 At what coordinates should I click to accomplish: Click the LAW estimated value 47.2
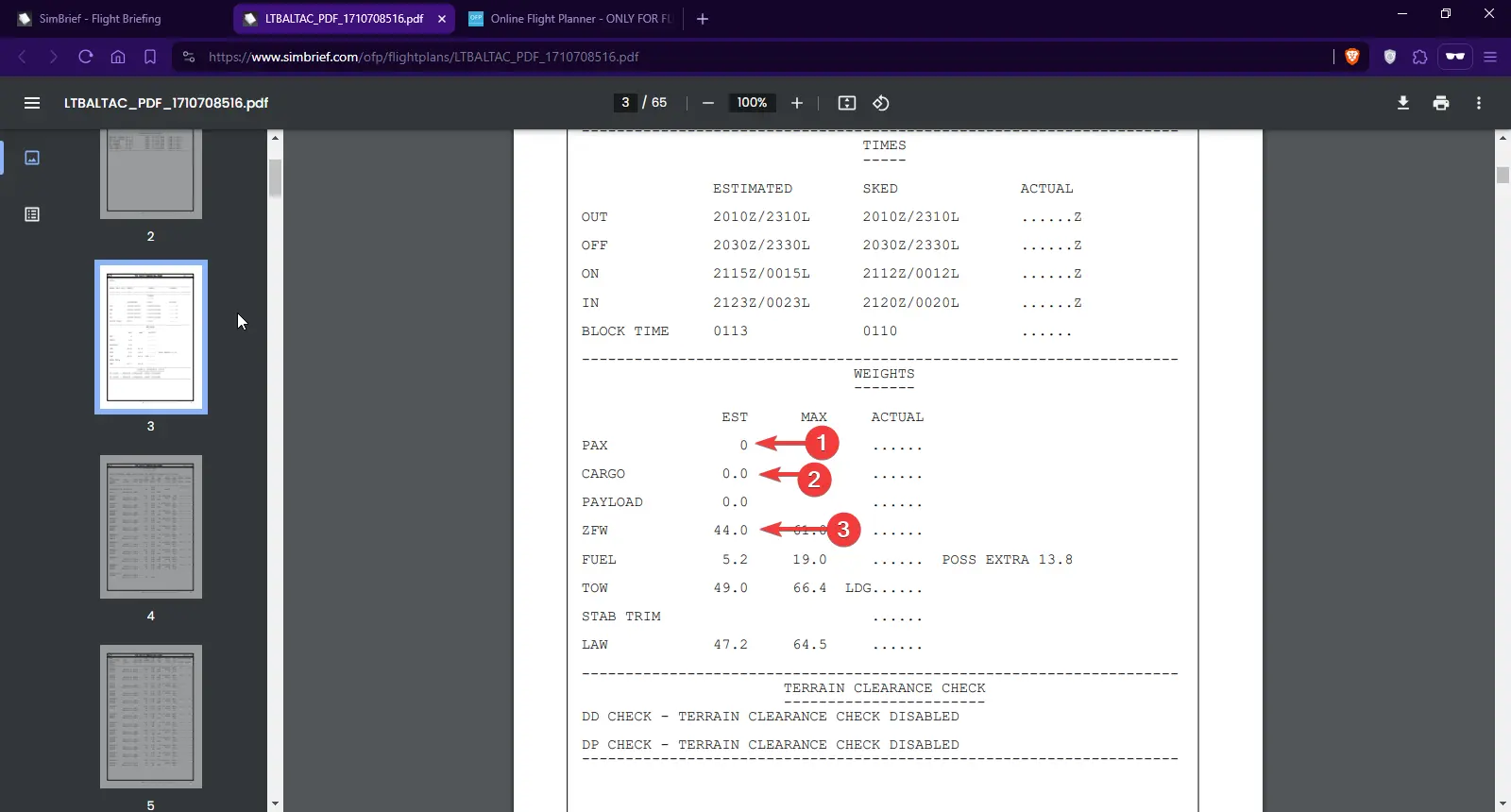(731, 645)
